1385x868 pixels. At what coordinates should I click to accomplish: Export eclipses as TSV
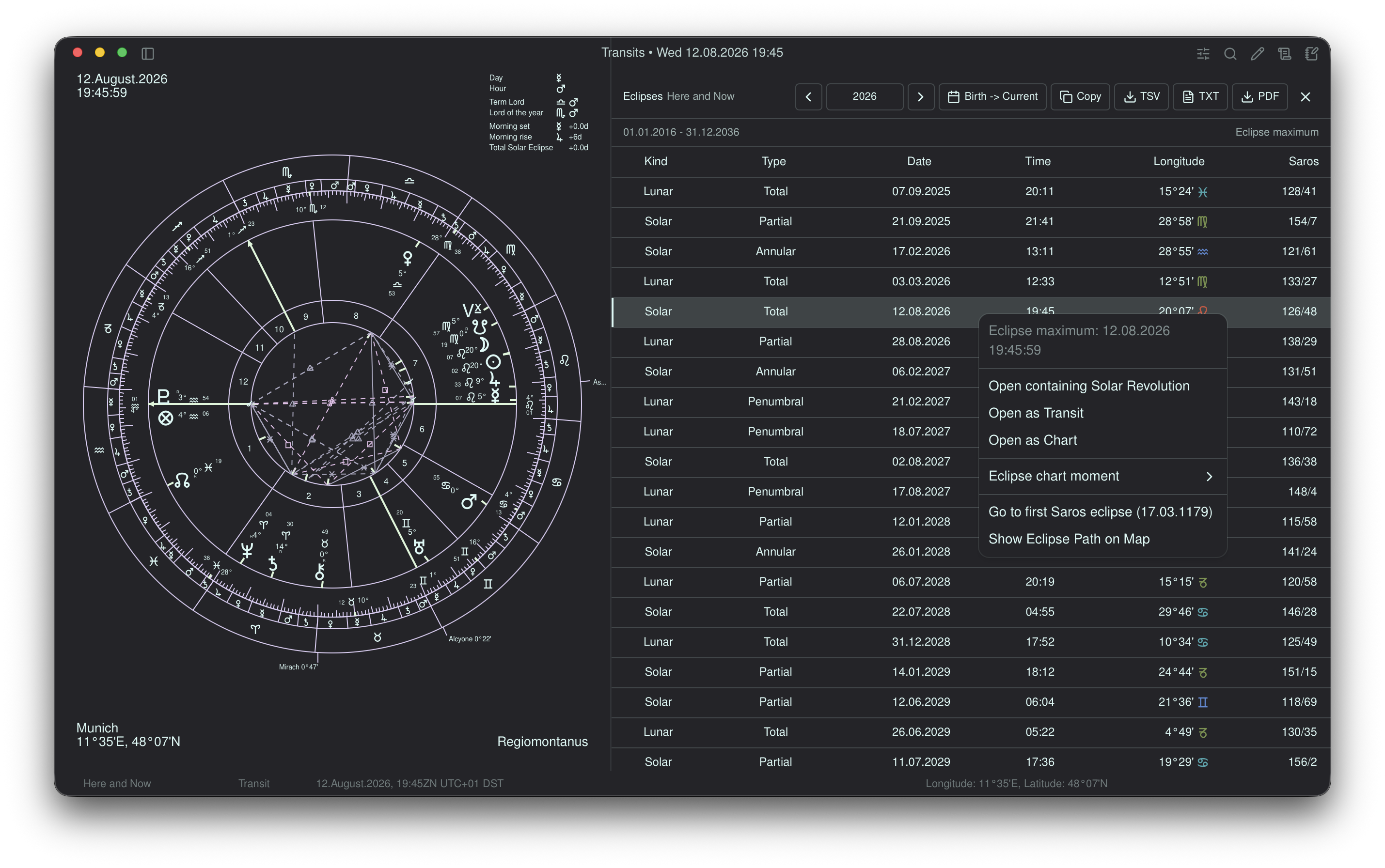click(1141, 96)
